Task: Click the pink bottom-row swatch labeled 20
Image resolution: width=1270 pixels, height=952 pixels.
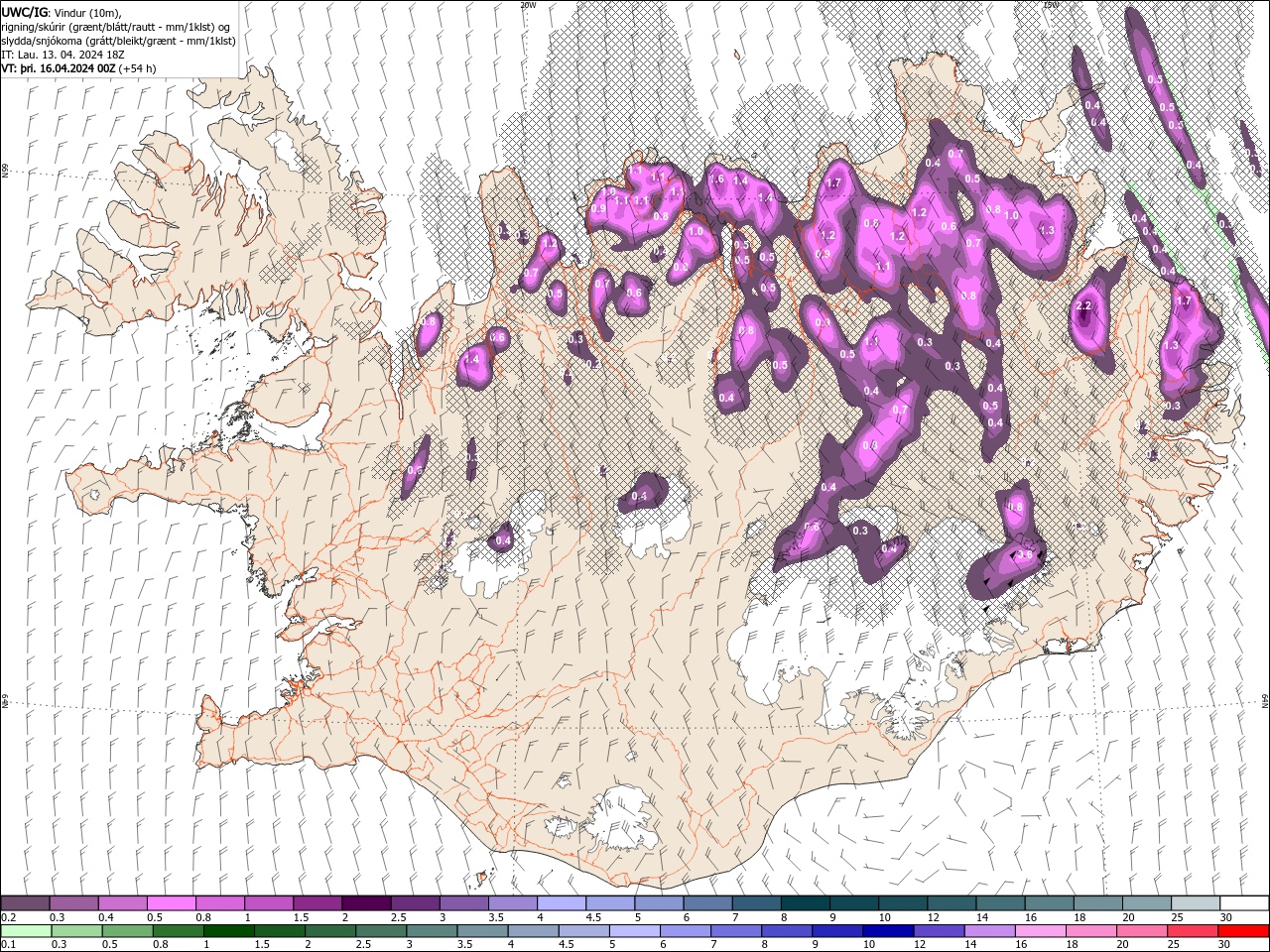Action: (x=1142, y=931)
